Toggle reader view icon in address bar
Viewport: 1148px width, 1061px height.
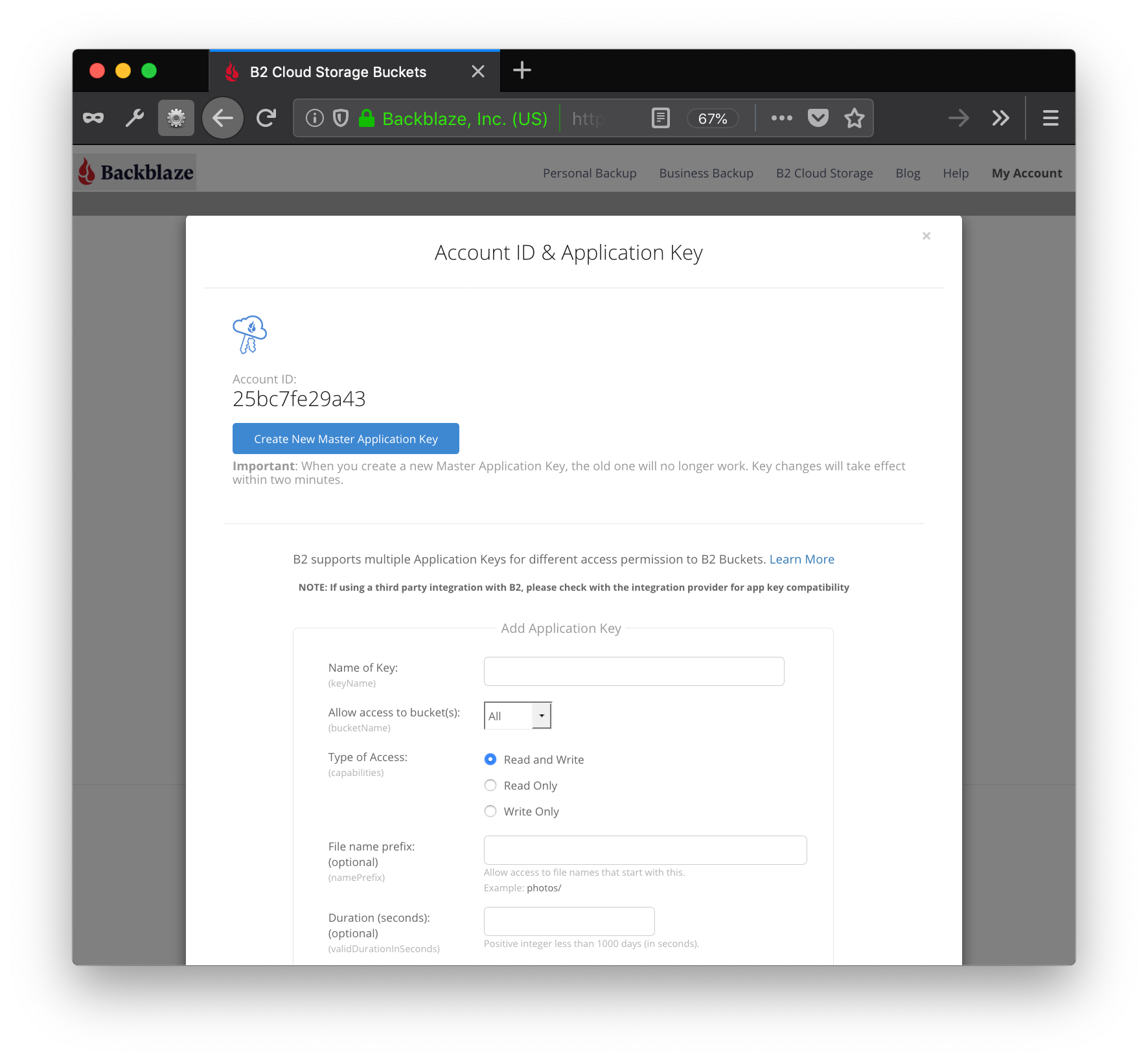661,118
